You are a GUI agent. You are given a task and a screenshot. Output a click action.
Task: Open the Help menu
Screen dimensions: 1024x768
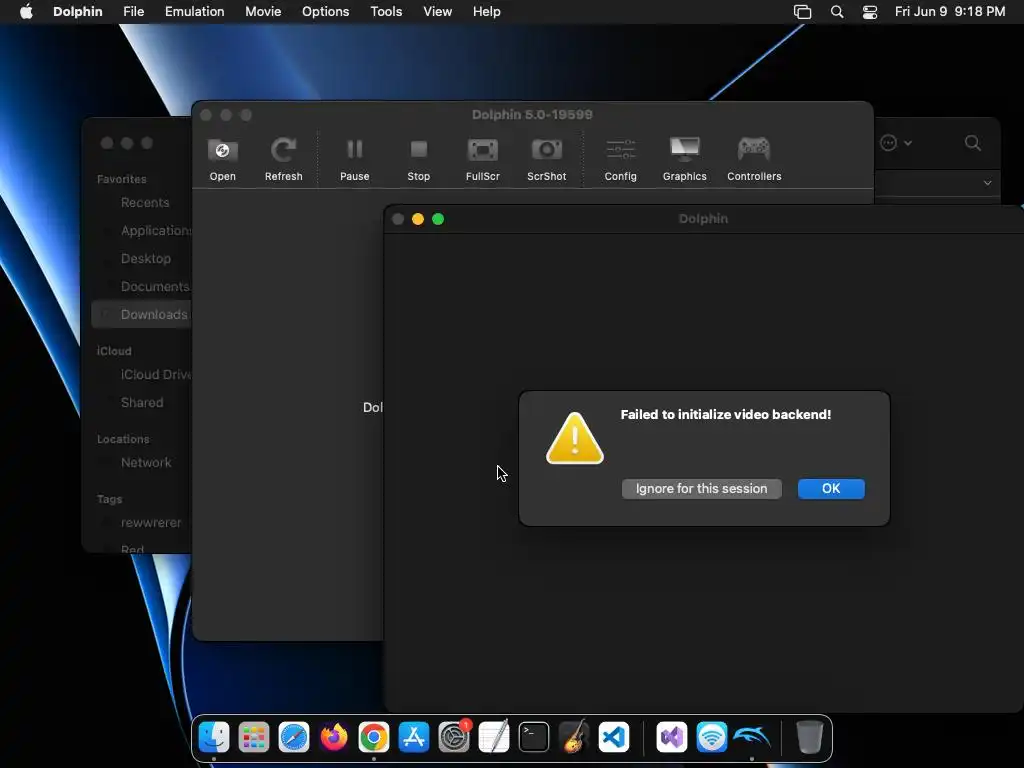487,12
